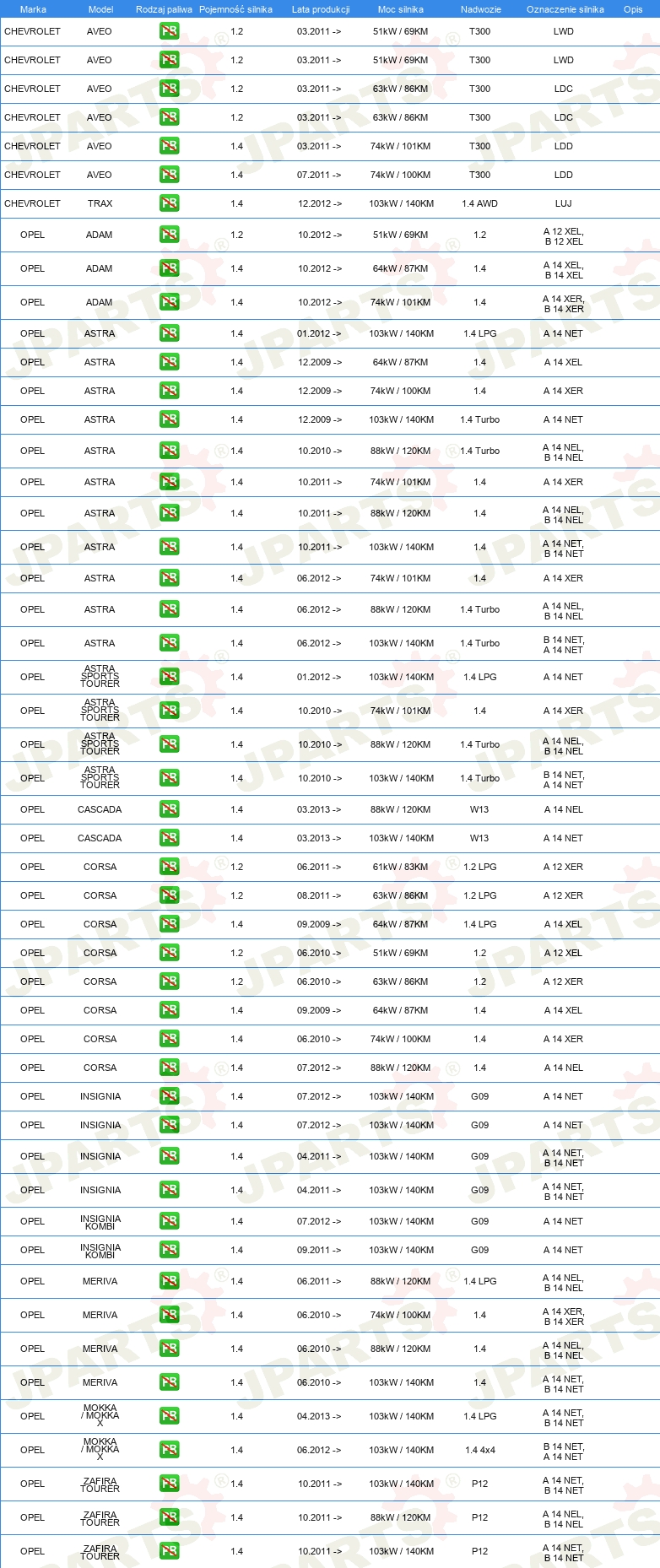Click the fuel icon for Opel Astra 06.2012 88kW / 120KM
Screen dimensions: 660x1568
(170, 609)
